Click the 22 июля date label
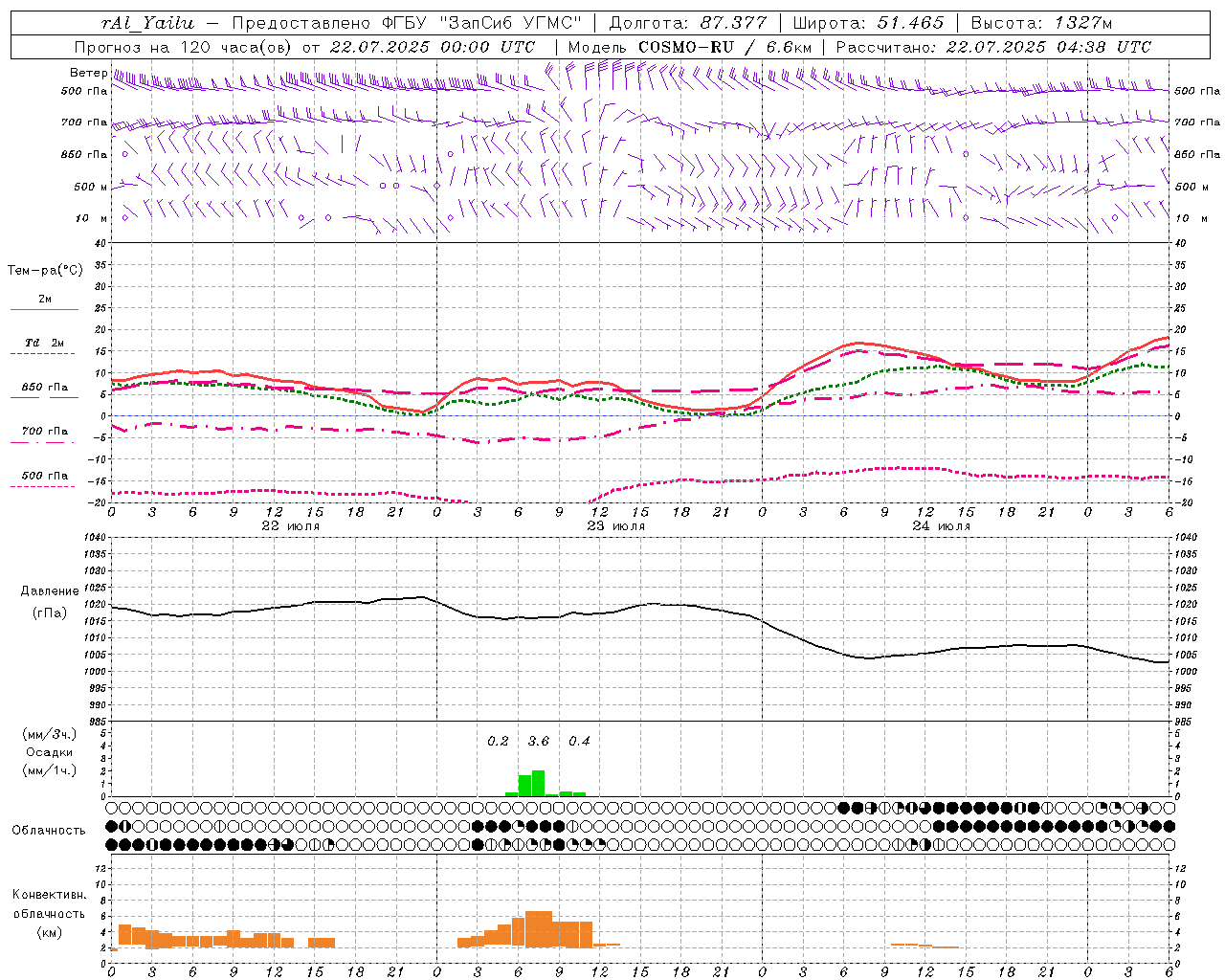 [x=291, y=526]
